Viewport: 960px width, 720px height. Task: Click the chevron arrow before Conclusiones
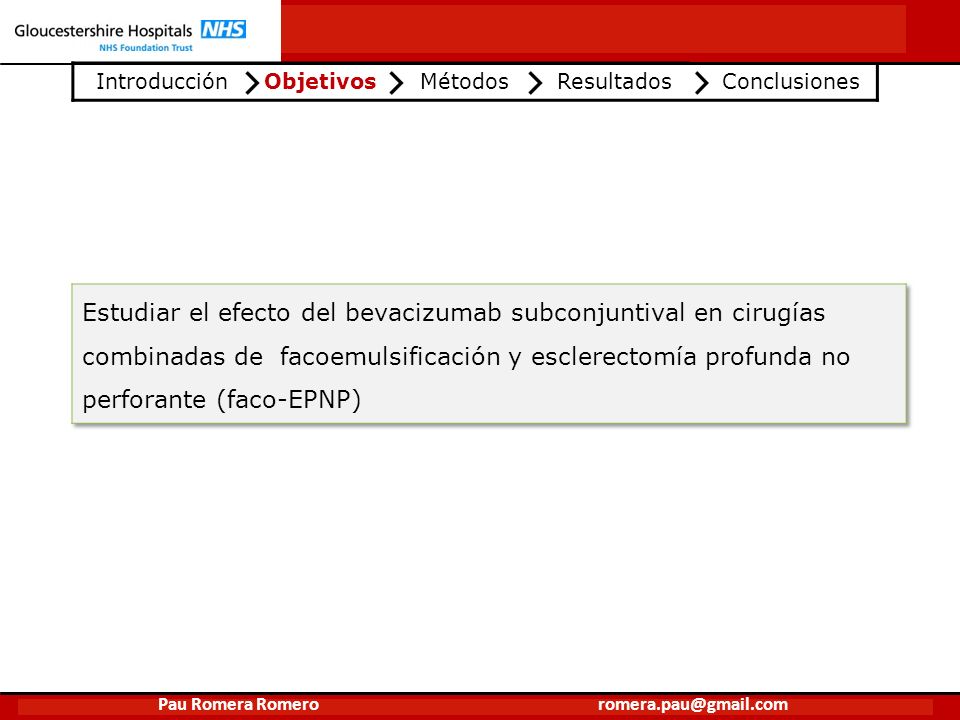(x=702, y=83)
